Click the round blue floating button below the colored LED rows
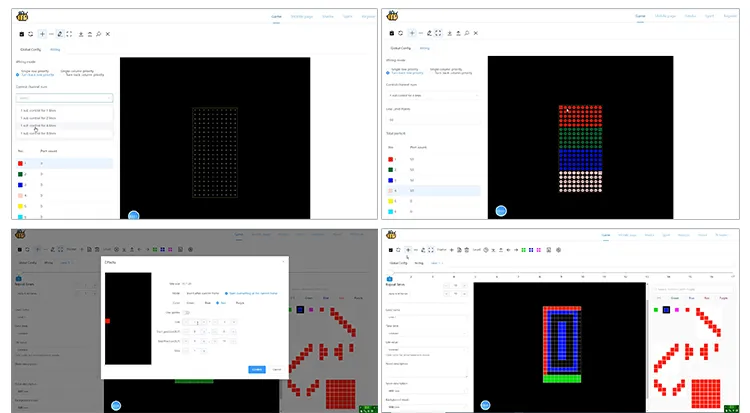 click(500, 211)
